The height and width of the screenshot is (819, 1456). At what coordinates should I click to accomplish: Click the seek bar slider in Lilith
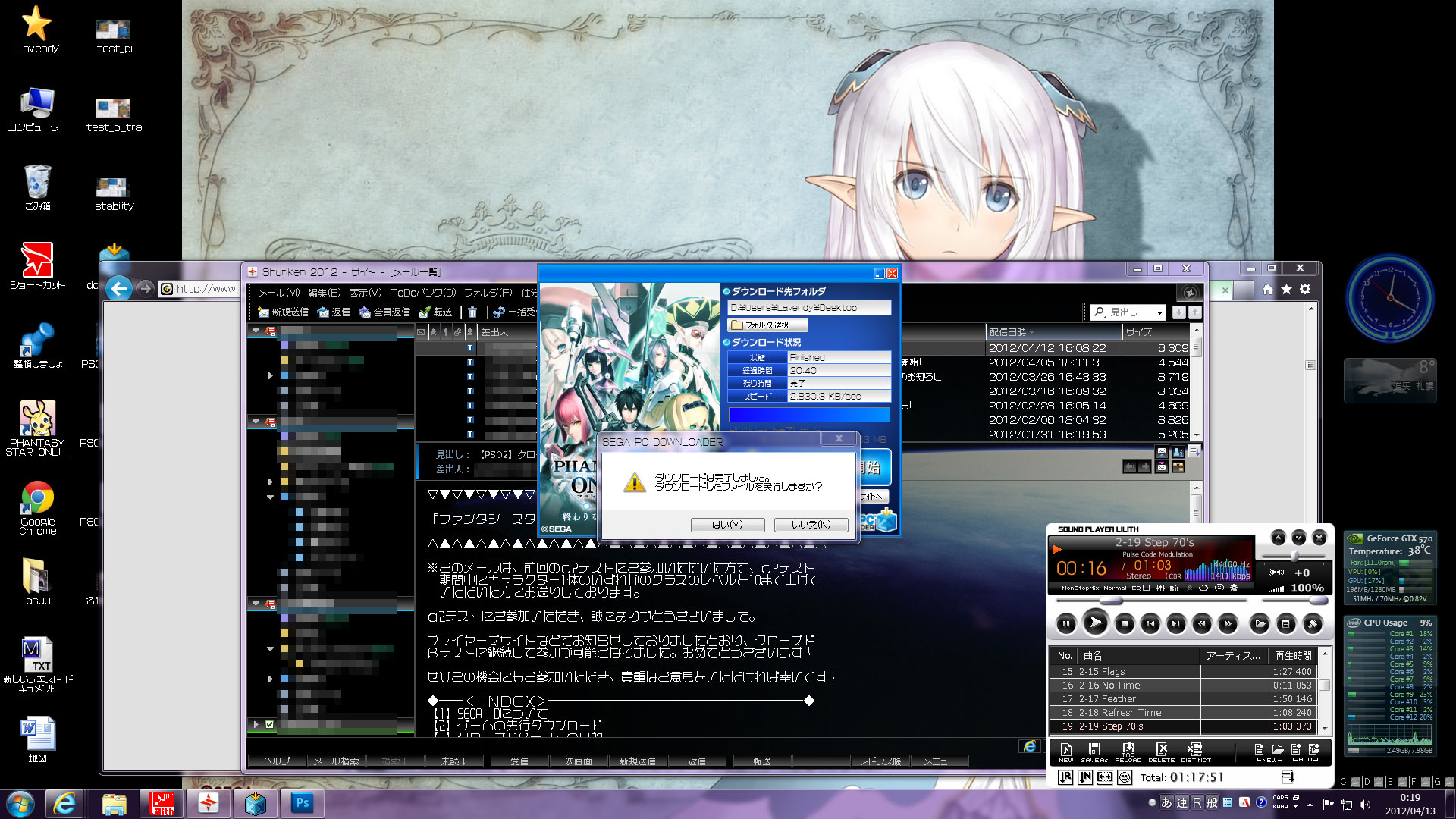coord(1110,600)
